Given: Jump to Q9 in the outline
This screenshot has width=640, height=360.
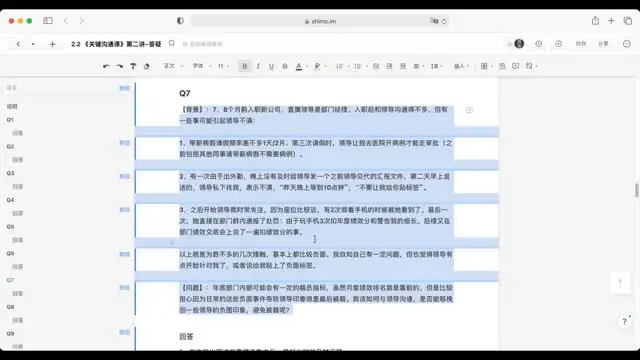Looking at the screenshot, I should [x=10, y=333].
